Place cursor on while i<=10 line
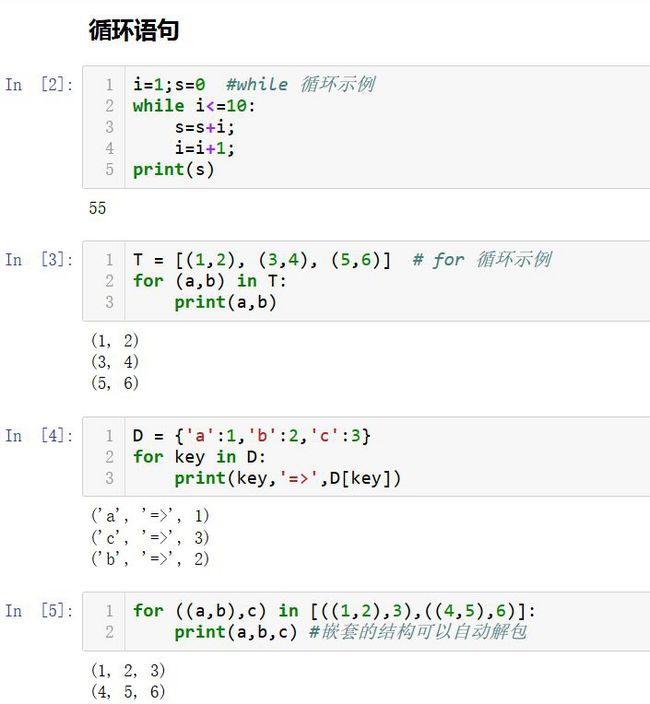The width and height of the screenshot is (650, 704). point(194,106)
